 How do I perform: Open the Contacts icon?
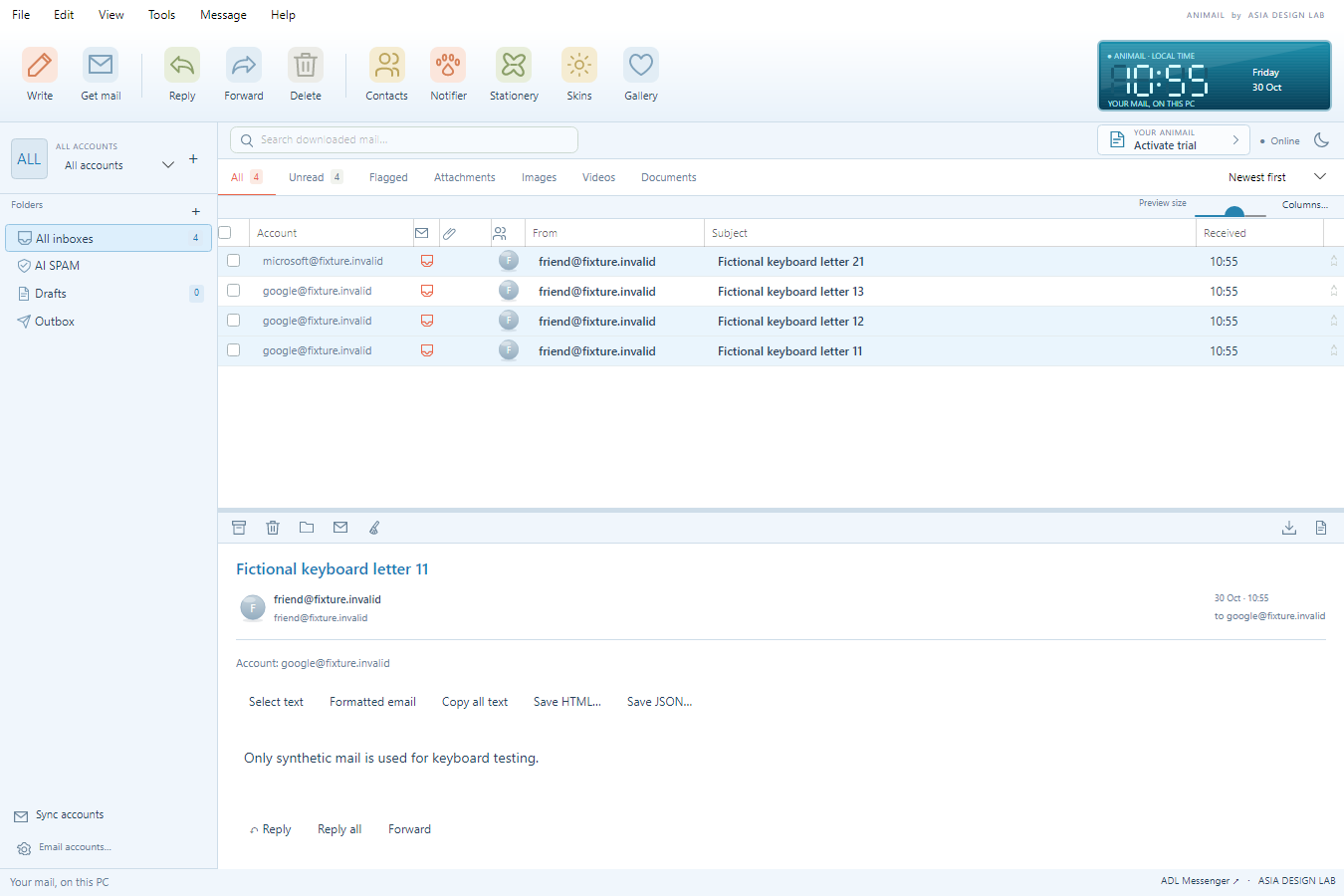point(387,66)
